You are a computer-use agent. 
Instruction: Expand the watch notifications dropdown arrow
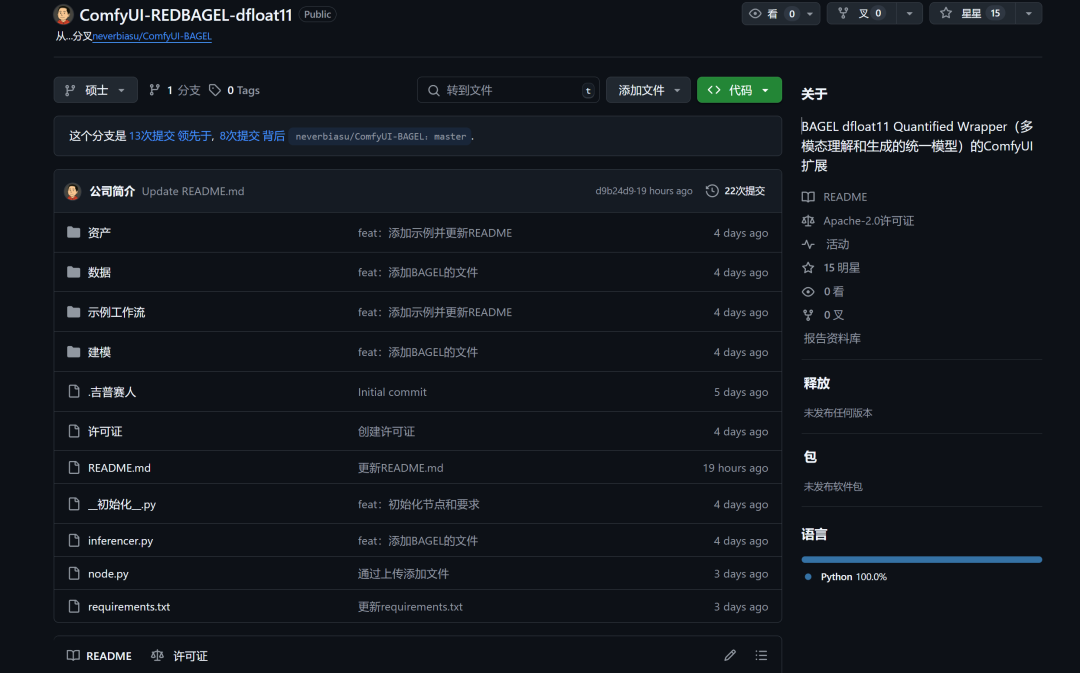810,13
